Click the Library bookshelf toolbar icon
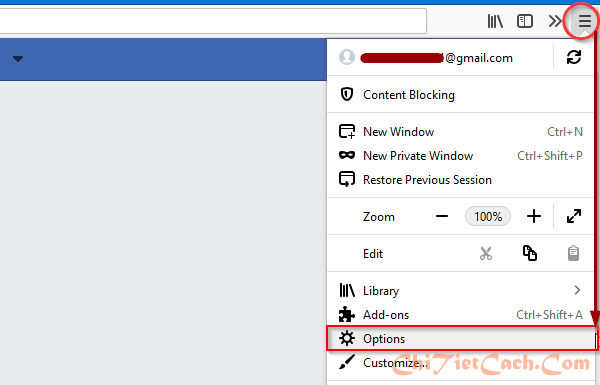Viewport: 600px width, 385px height. pyautogui.click(x=495, y=21)
